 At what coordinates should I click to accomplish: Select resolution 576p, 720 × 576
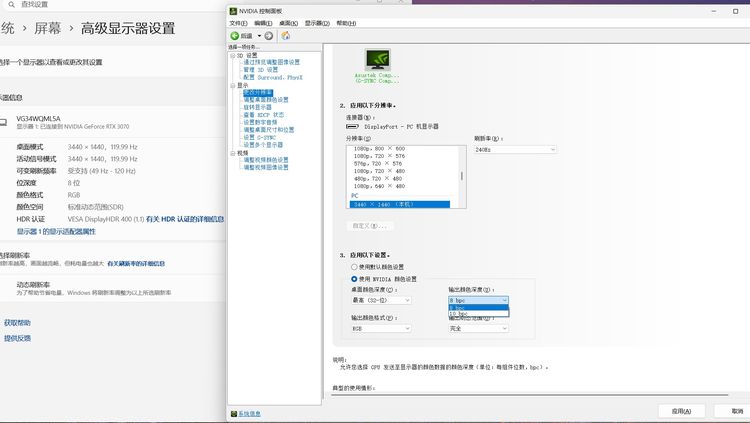tap(378, 164)
